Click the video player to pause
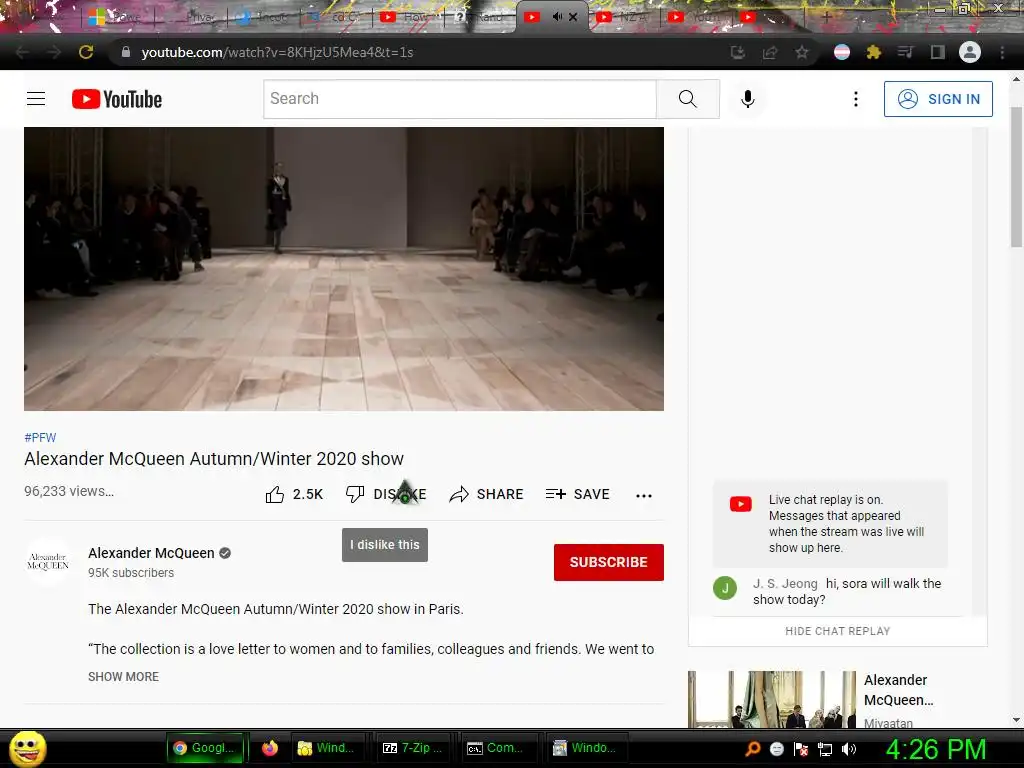Image resolution: width=1024 pixels, height=768 pixels. pos(344,269)
